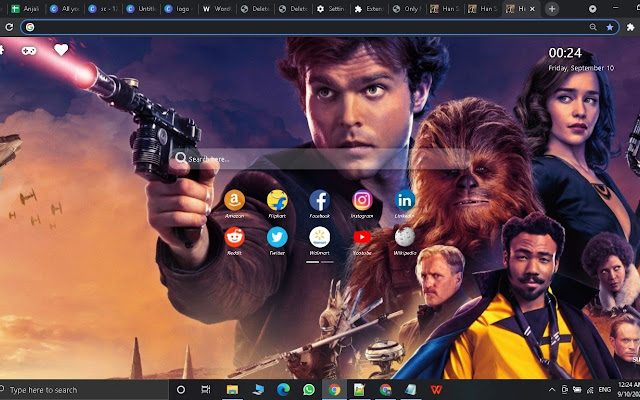
Task: Click the Windows taskbar search box
Action: (x=84, y=390)
